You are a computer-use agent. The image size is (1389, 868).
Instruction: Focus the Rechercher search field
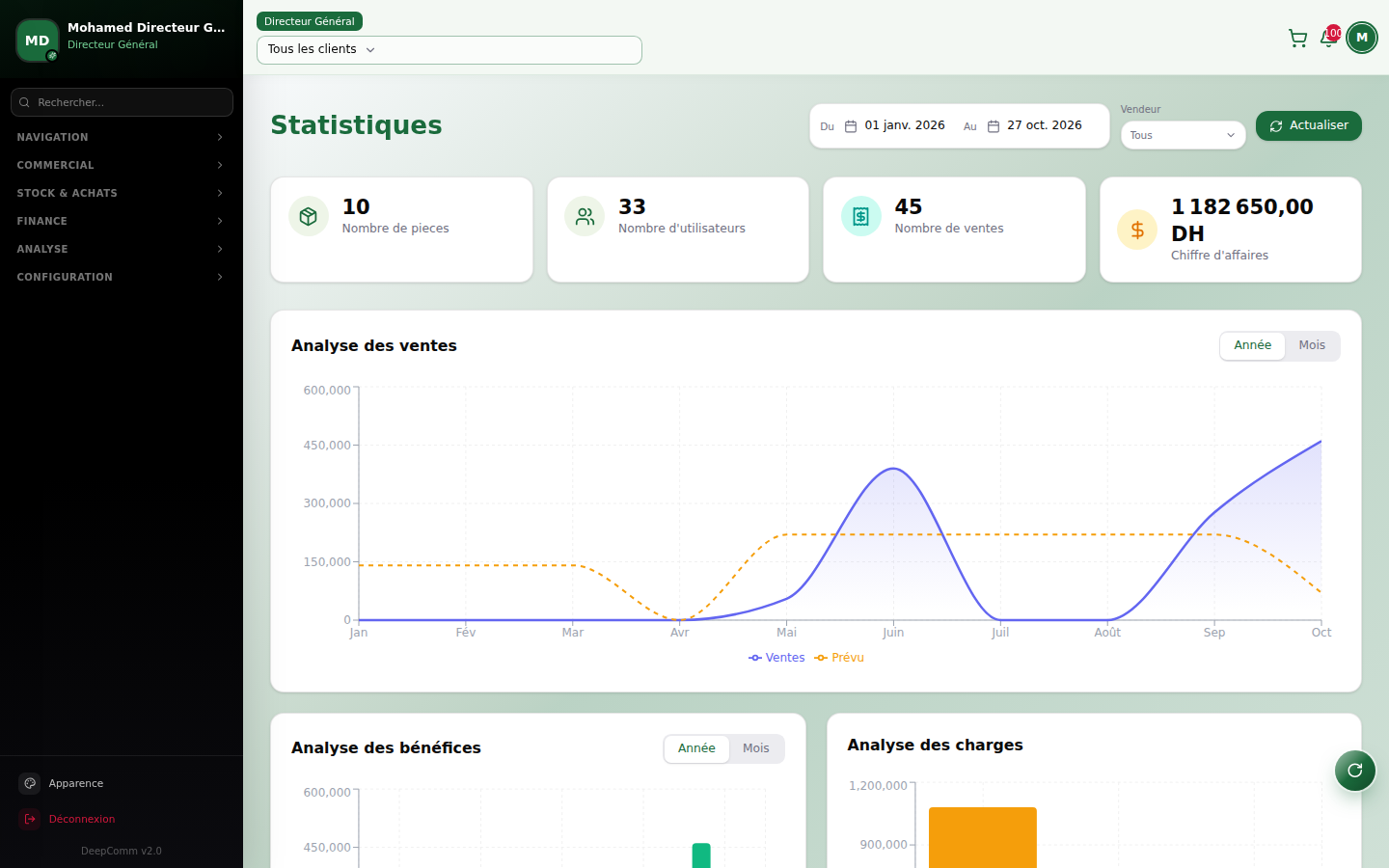tap(122, 102)
